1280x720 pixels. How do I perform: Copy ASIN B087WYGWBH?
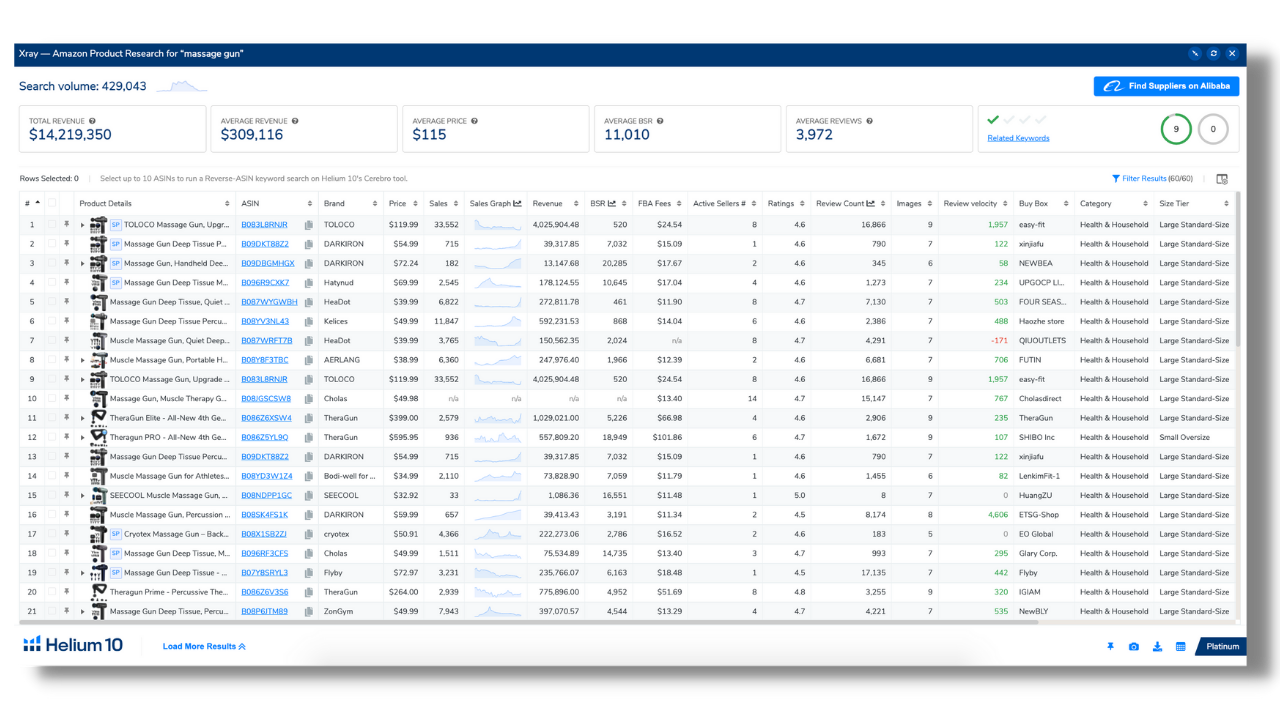tap(310, 302)
